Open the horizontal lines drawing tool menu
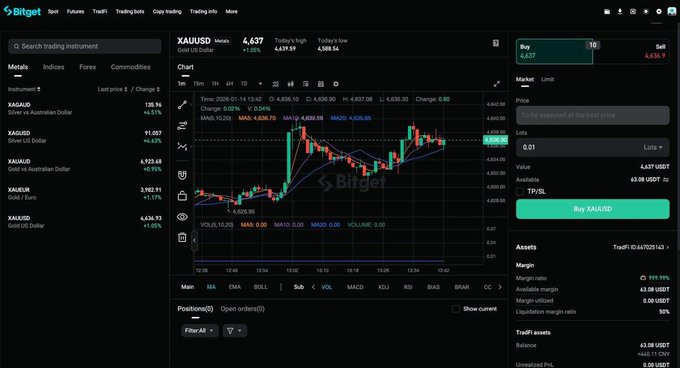The image size is (680, 368). point(182,126)
